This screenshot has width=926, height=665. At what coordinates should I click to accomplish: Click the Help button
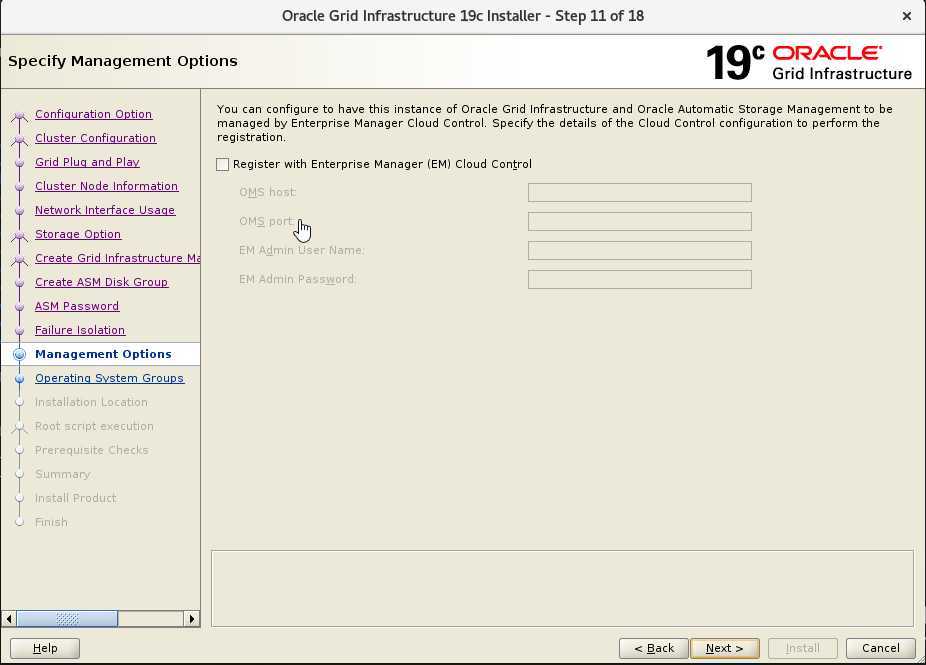45,648
